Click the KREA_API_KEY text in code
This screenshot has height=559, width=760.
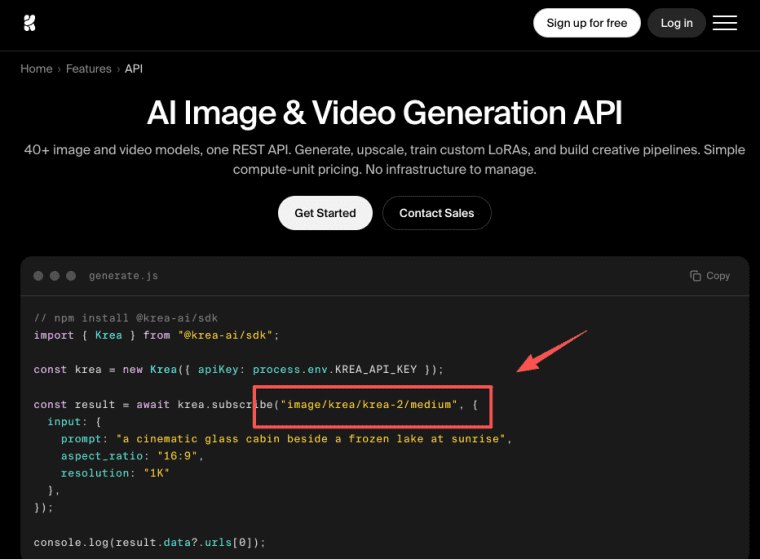coord(376,369)
